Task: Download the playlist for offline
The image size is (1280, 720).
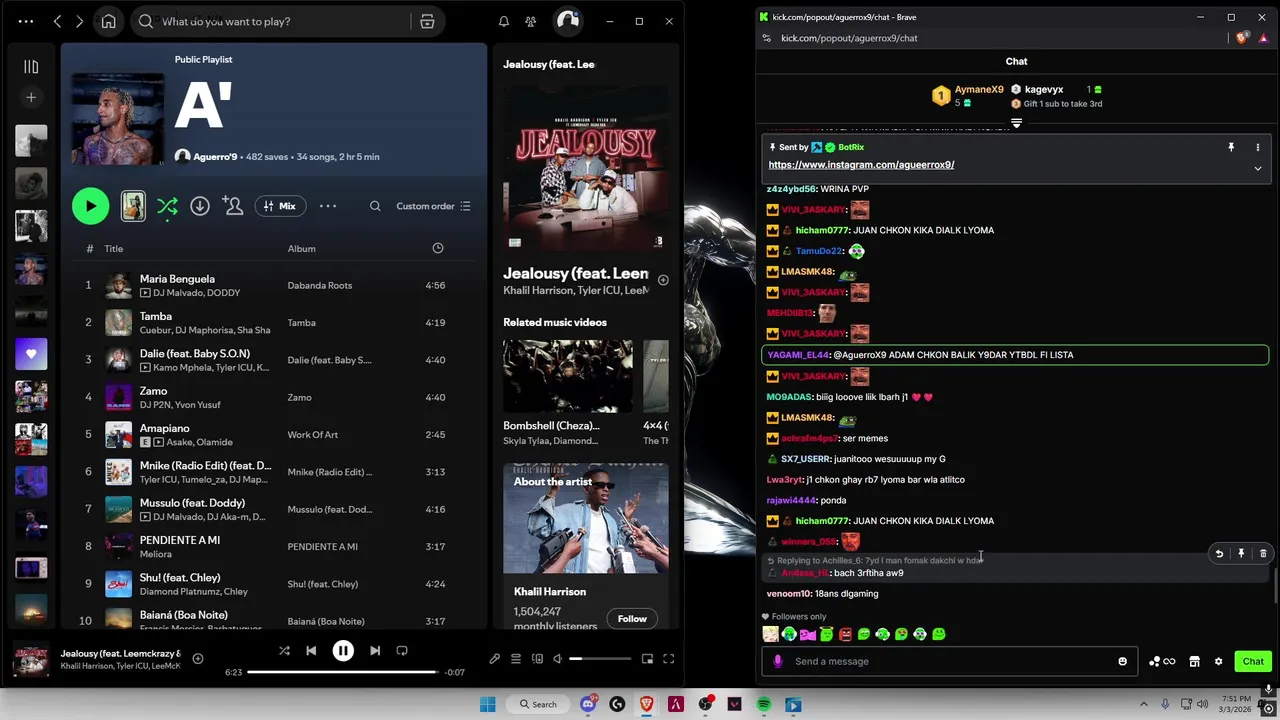Action: (x=200, y=206)
